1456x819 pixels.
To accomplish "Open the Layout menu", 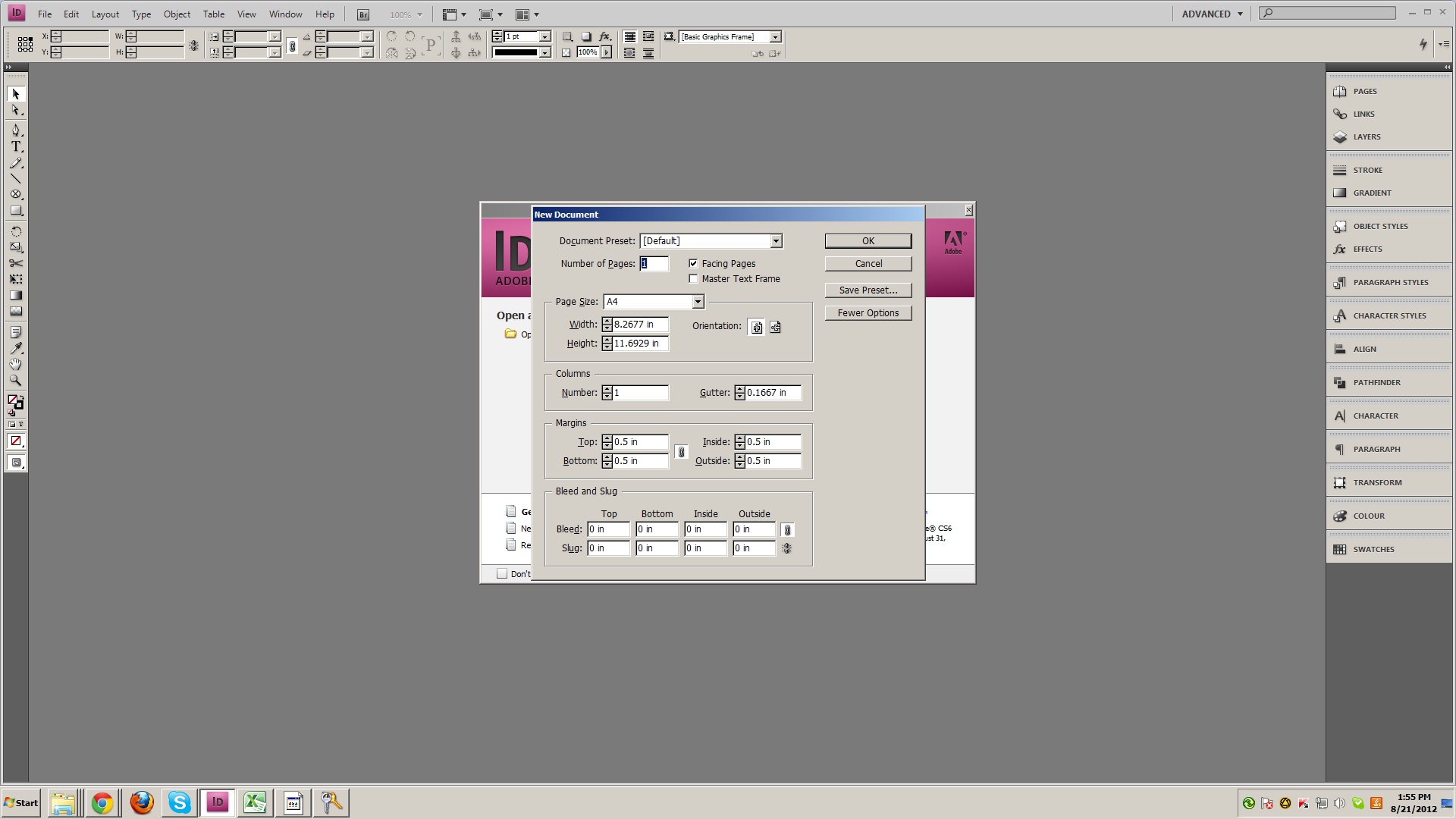I will [105, 14].
